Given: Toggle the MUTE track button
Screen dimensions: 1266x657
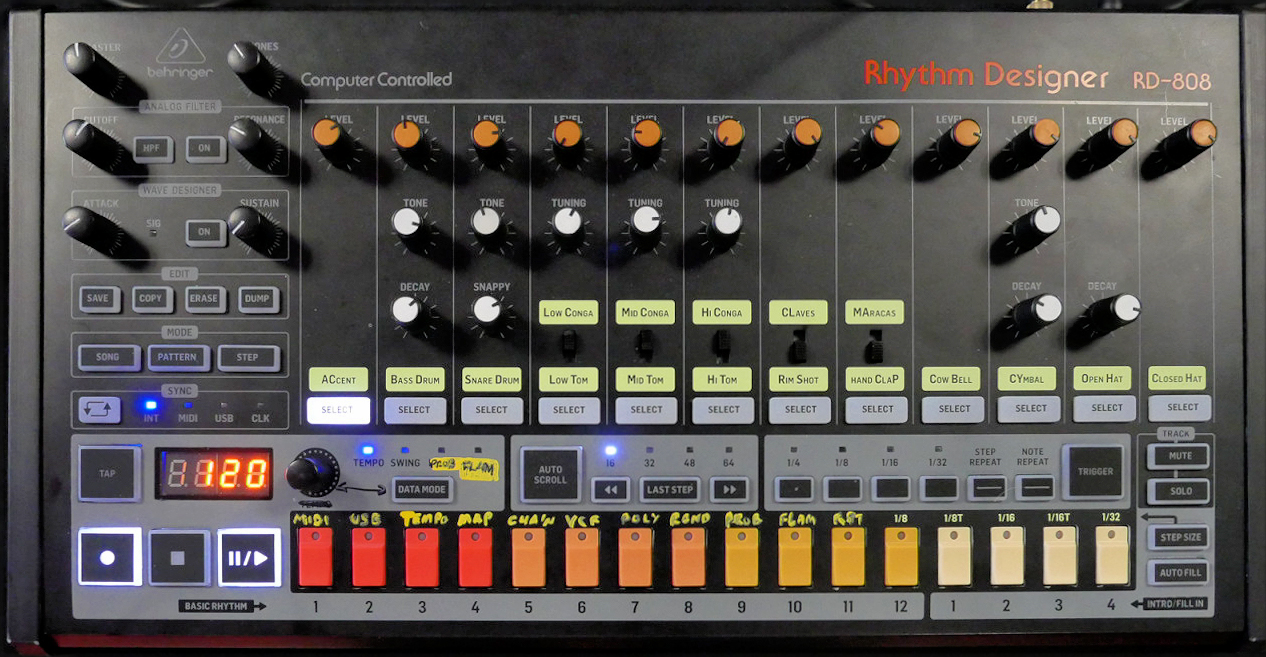Looking at the screenshot, I should 1178,456.
